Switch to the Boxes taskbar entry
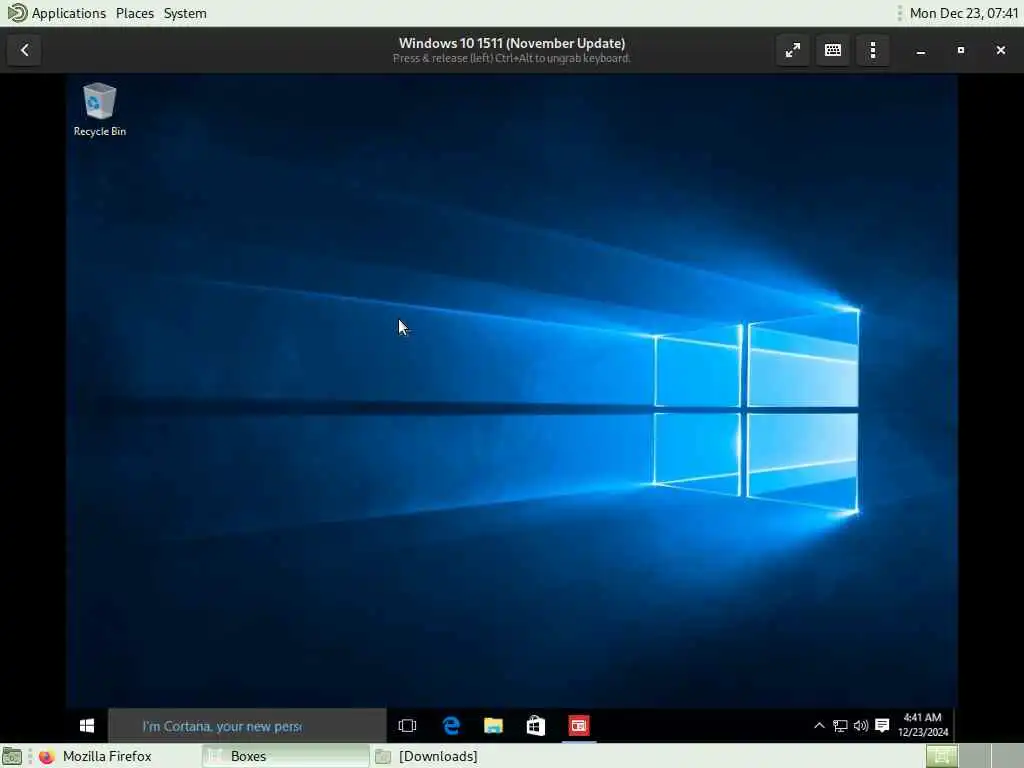Viewport: 1024px width, 768px height. 285,756
